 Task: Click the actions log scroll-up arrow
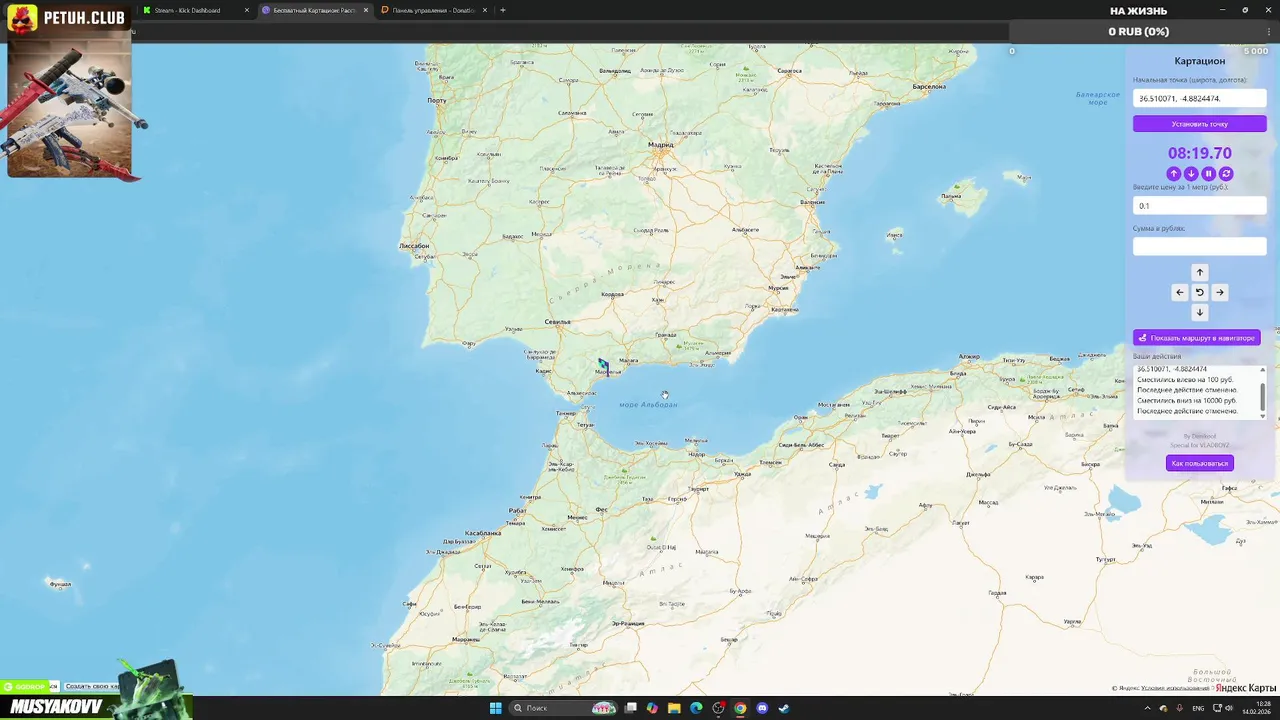click(x=1263, y=370)
